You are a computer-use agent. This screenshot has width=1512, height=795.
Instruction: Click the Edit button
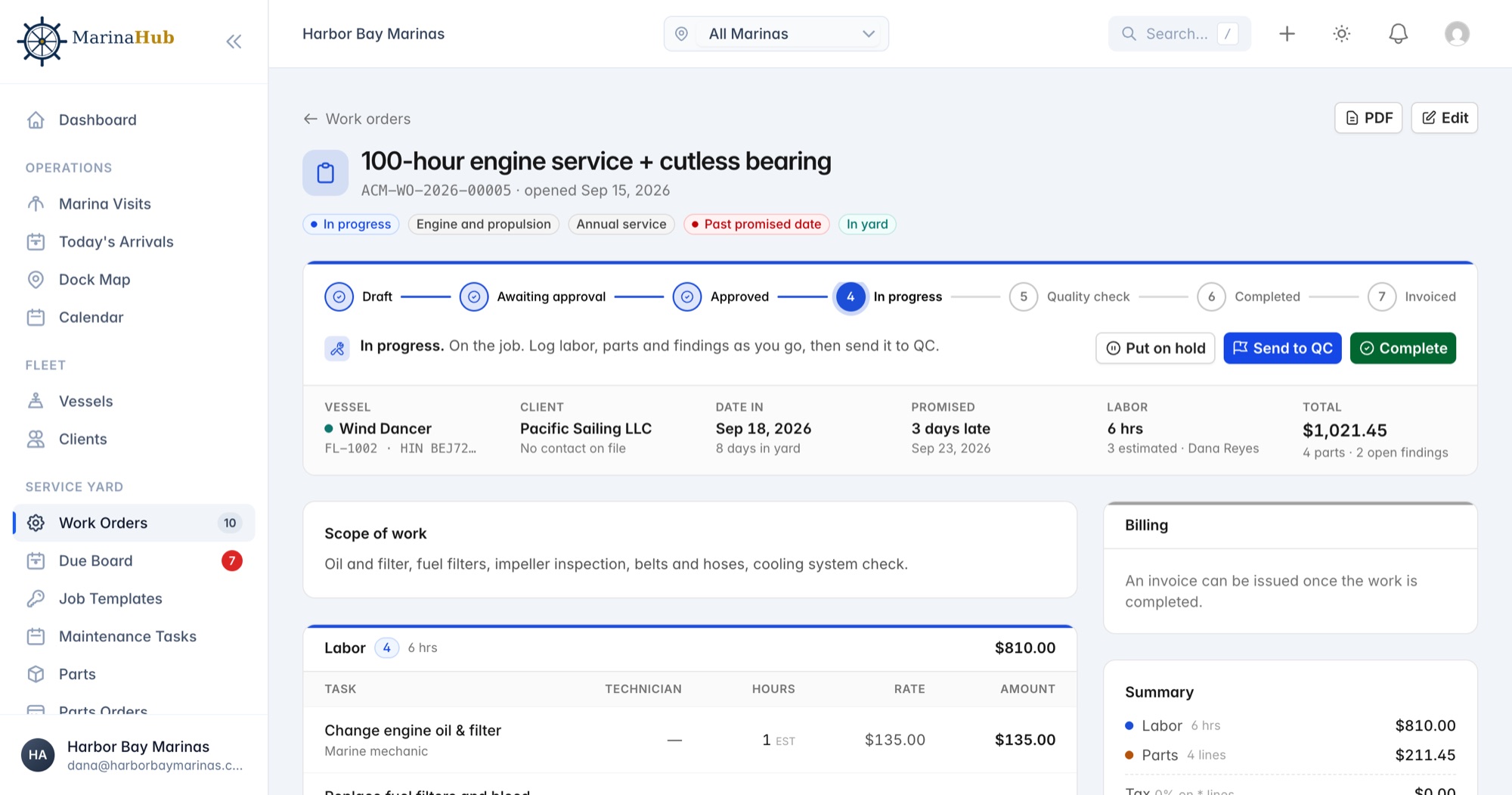click(x=1444, y=118)
